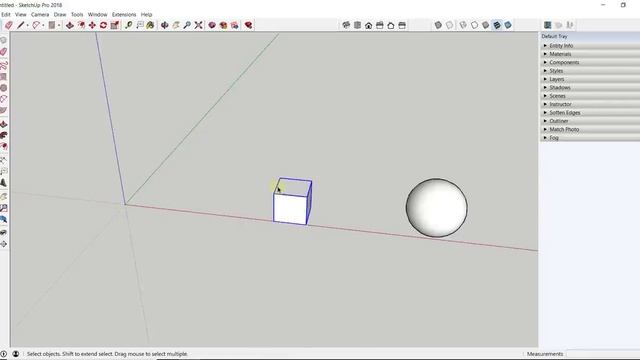Choose the Rotate tool

pos(103,25)
